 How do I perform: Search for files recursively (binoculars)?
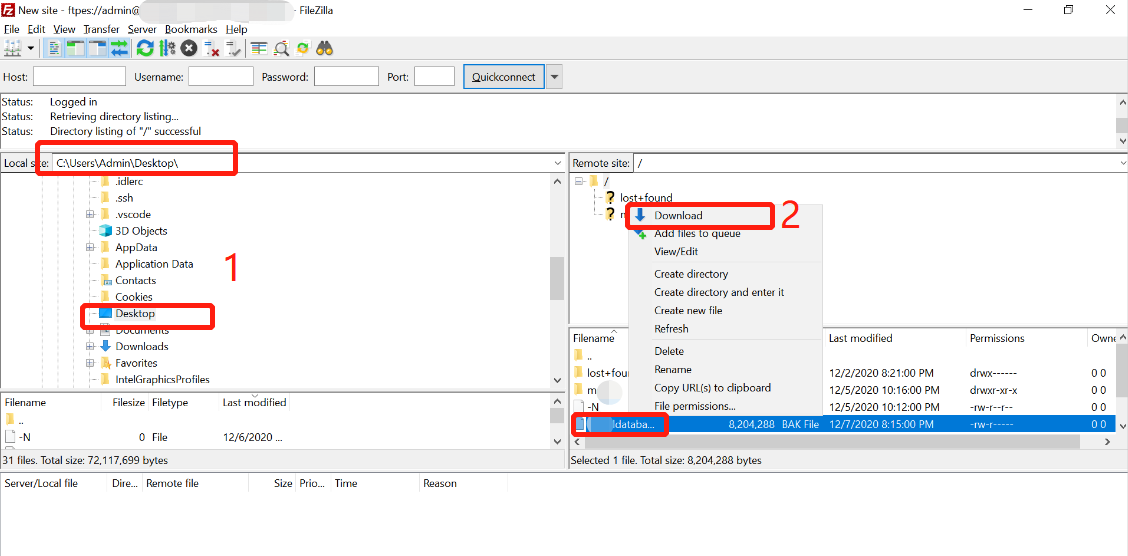click(325, 48)
